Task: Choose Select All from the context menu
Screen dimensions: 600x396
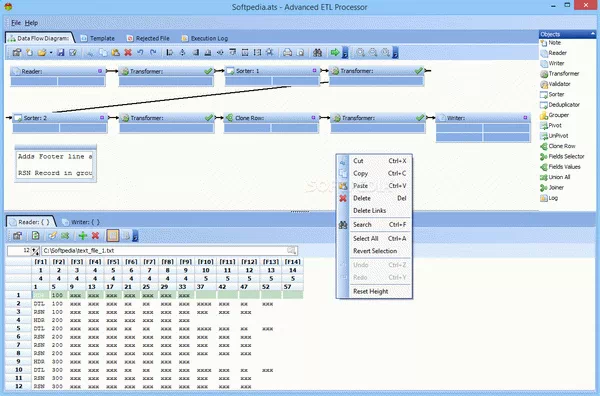Action: (374, 239)
